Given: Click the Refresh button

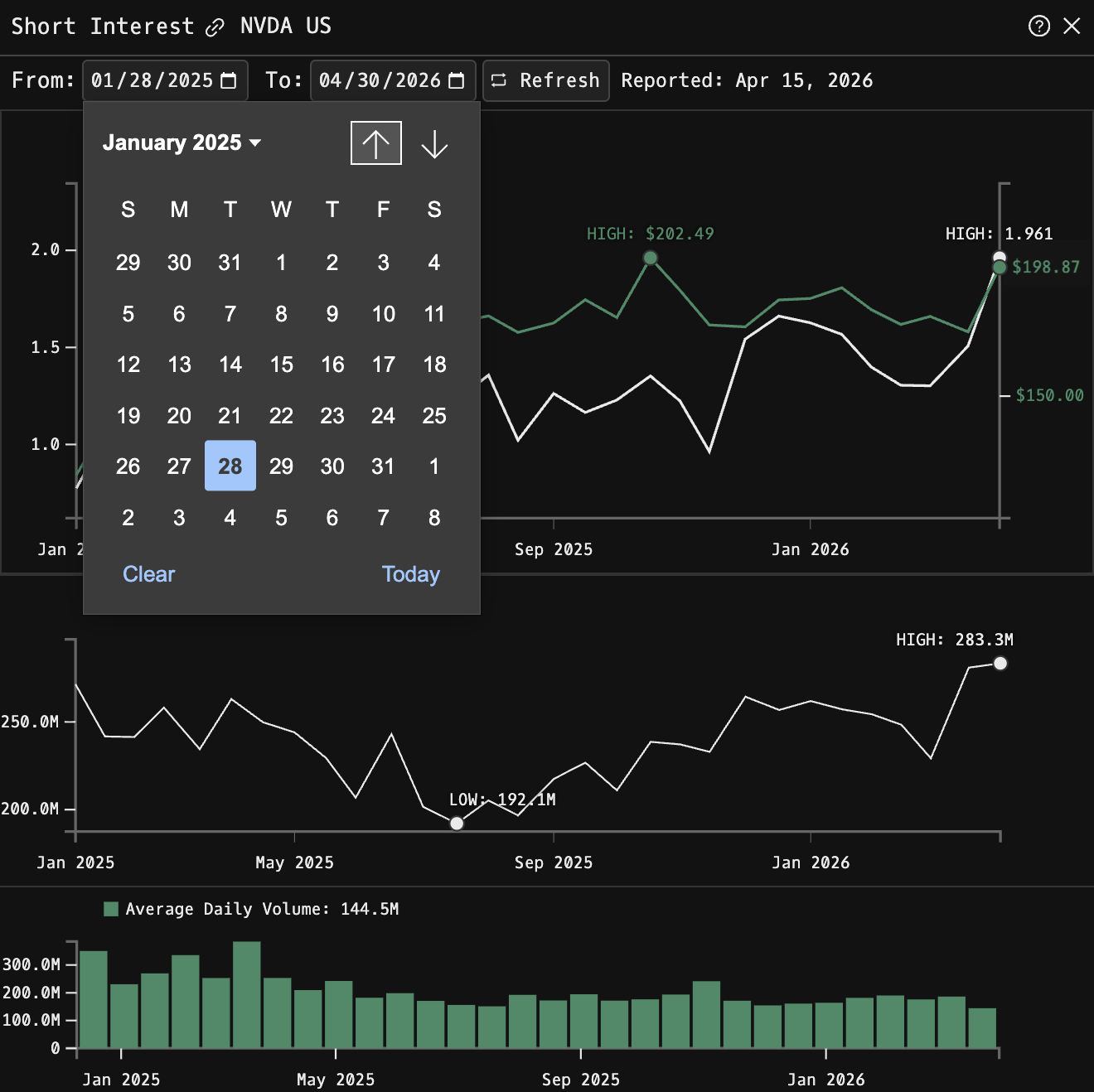Looking at the screenshot, I should 546,80.
